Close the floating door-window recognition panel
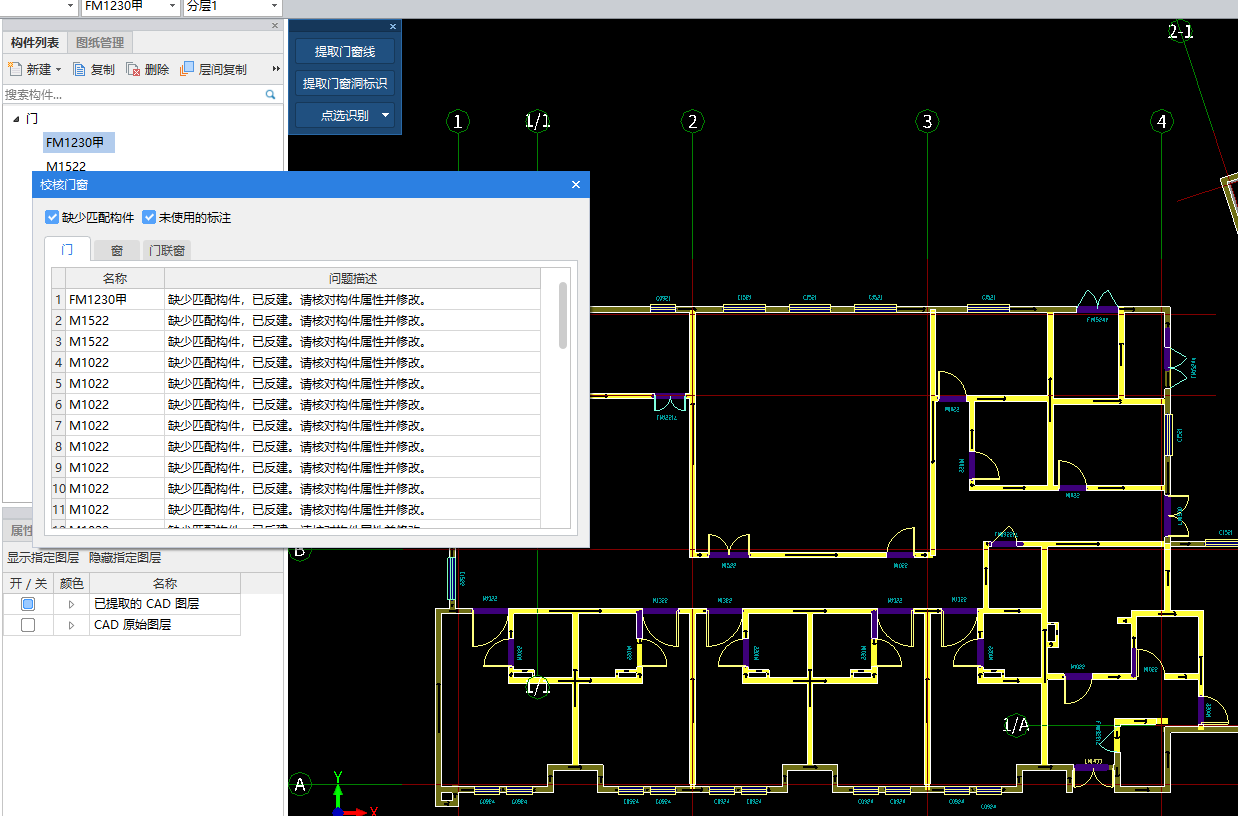1238x816 pixels. pos(393,27)
